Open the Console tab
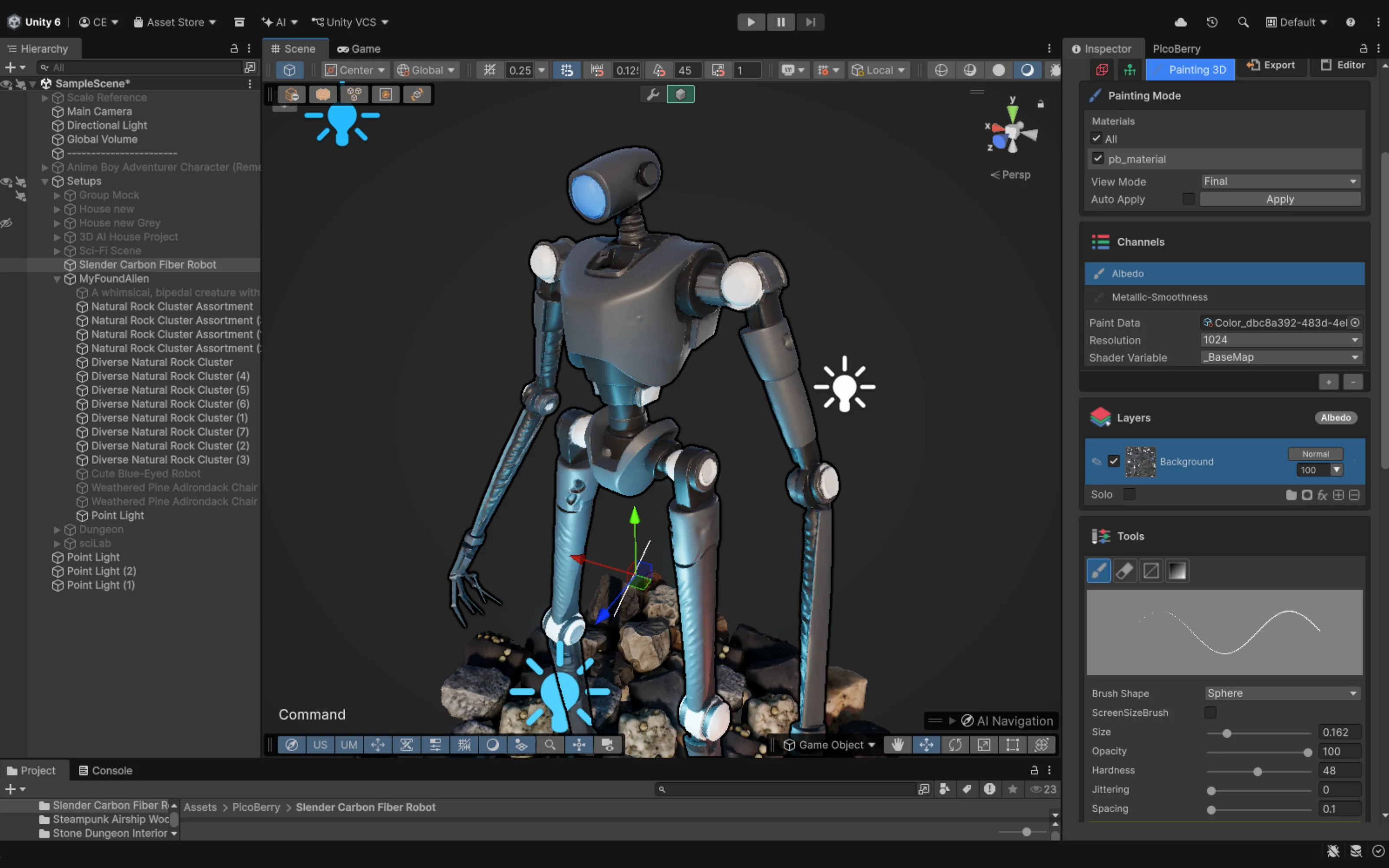The image size is (1389, 868). coord(105,770)
